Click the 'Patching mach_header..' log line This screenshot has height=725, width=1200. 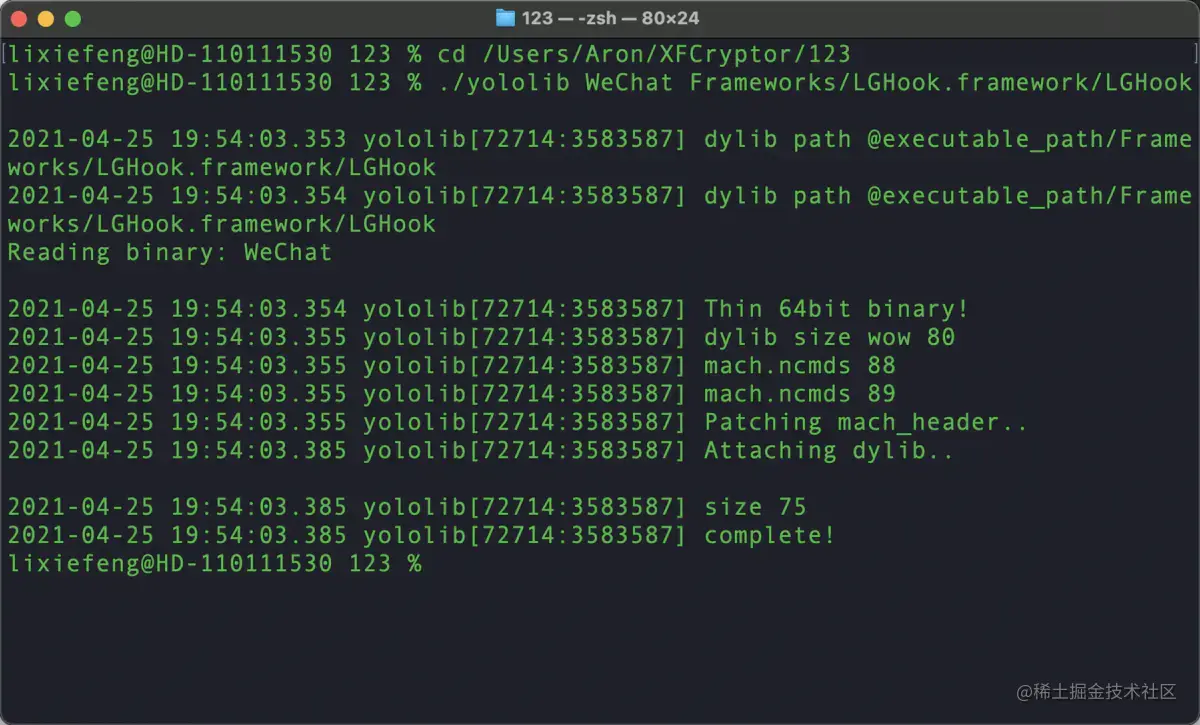[517, 422]
